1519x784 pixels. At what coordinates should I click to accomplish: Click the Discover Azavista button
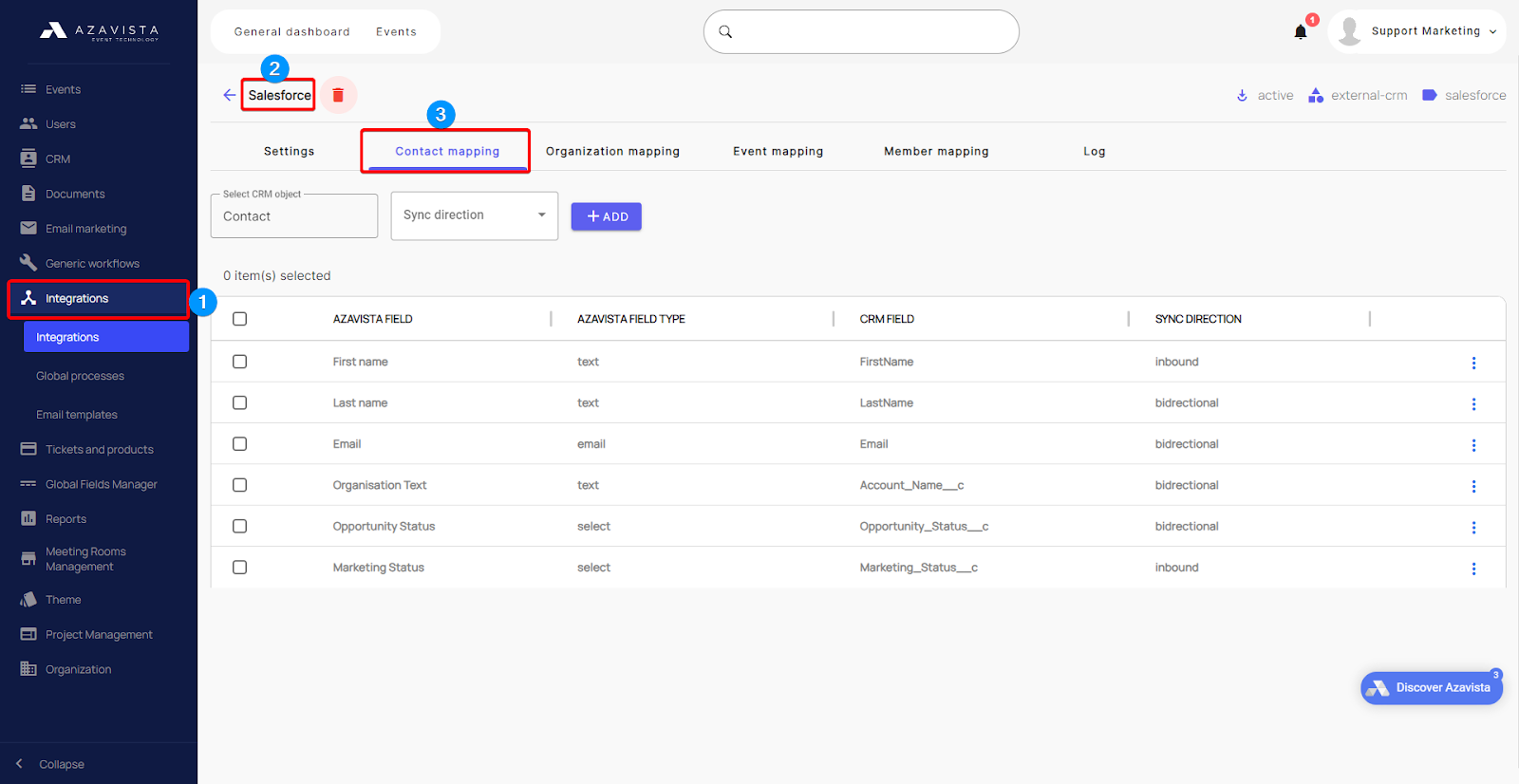coord(1432,687)
